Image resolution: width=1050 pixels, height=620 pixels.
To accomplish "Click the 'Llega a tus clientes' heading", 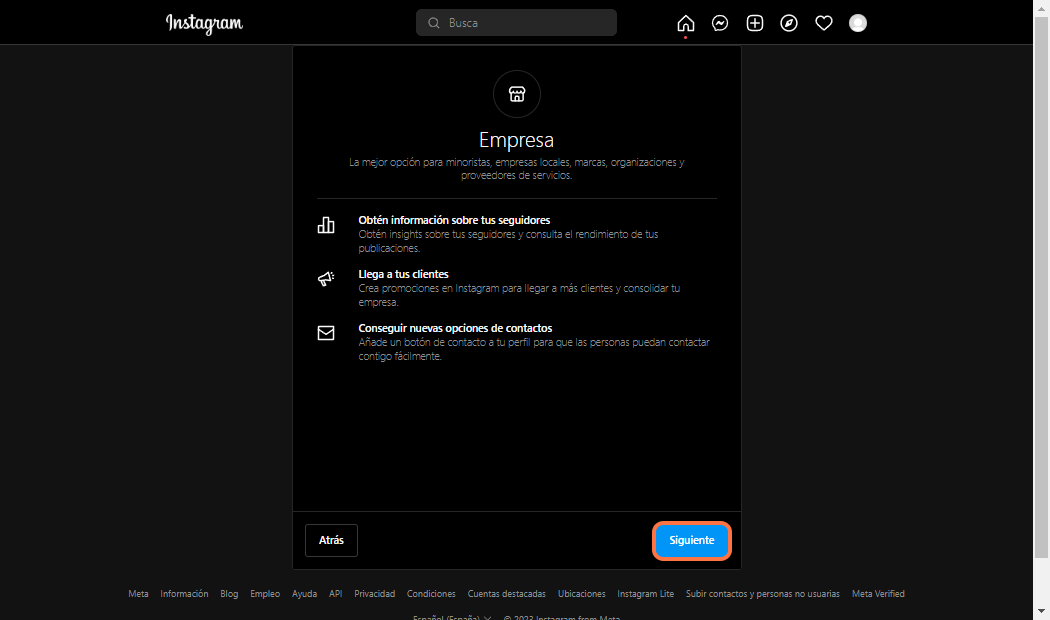I will click(x=403, y=275).
